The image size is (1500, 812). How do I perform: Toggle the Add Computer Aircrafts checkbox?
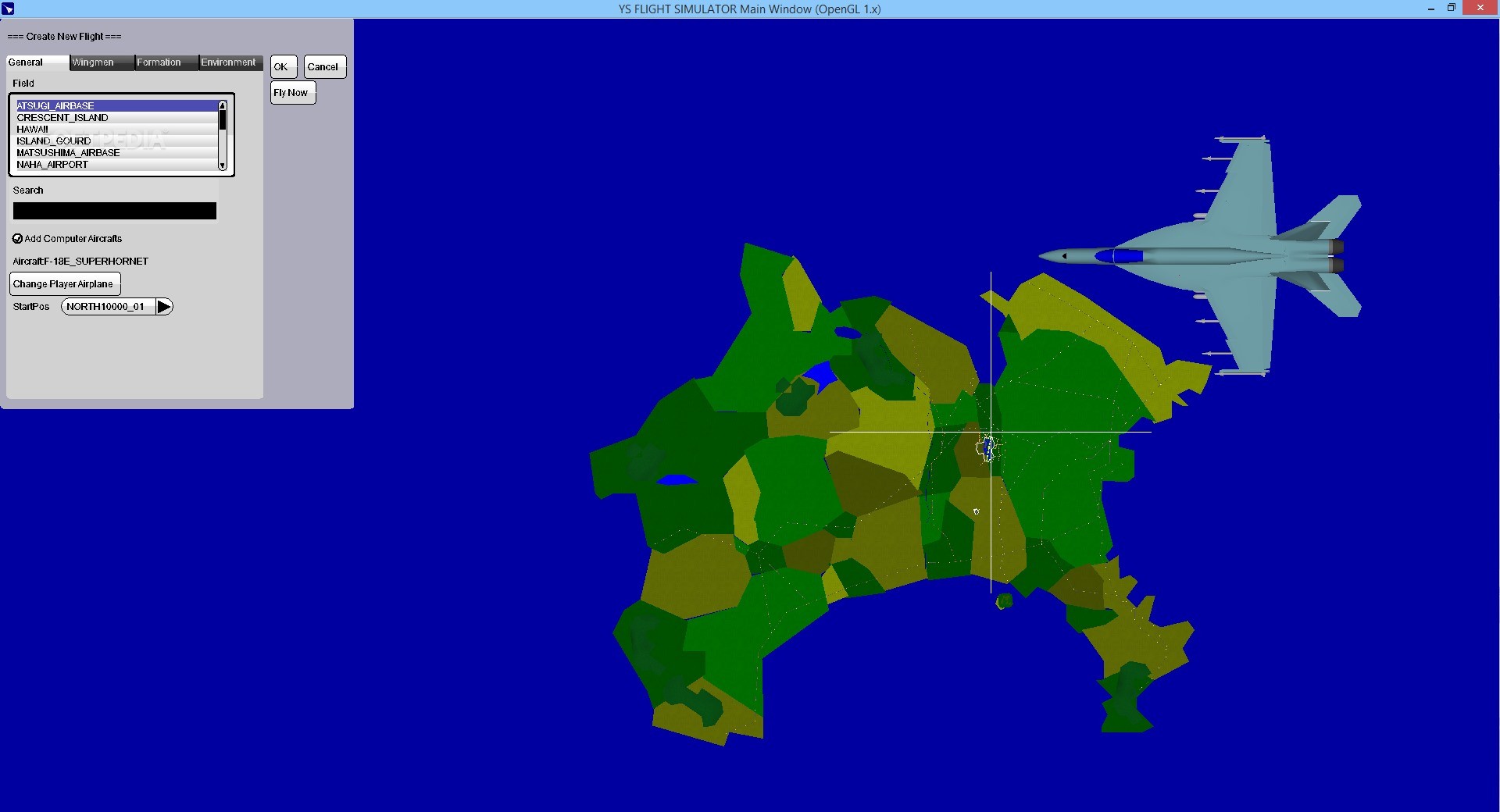coord(17,239)
